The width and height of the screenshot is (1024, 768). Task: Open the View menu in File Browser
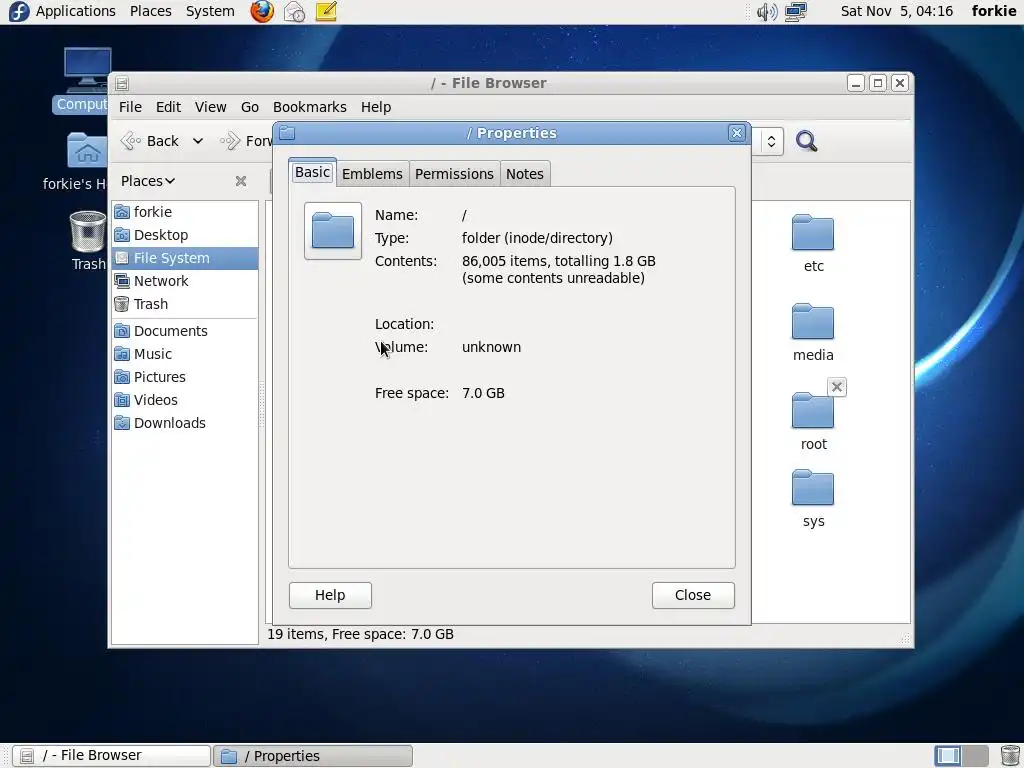pos(210,107)
